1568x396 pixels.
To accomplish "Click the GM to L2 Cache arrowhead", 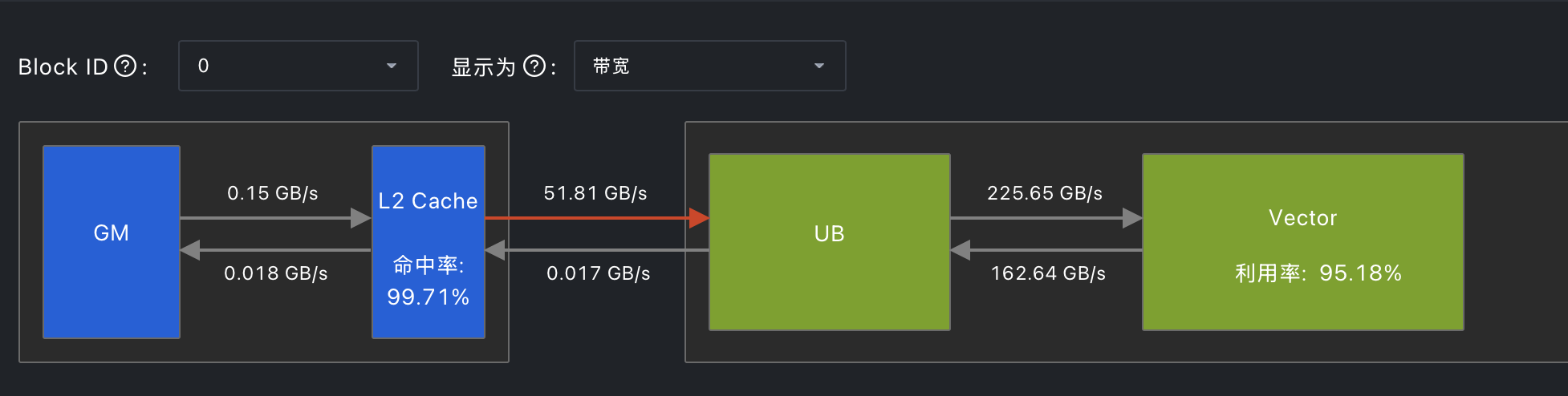I will pos(361,218).
